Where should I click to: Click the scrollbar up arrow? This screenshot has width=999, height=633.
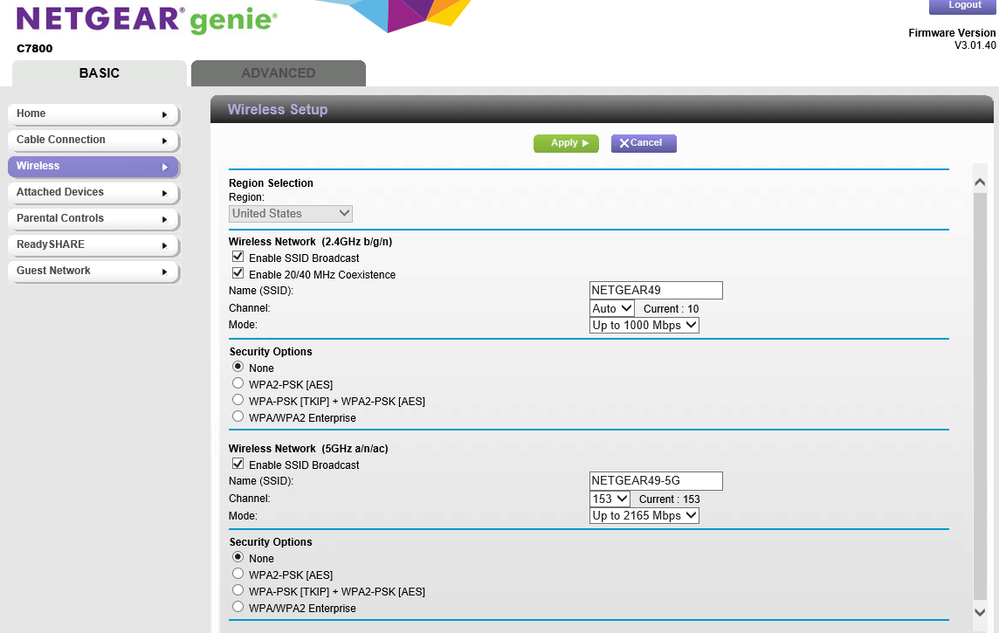click(x=979, y=182)
